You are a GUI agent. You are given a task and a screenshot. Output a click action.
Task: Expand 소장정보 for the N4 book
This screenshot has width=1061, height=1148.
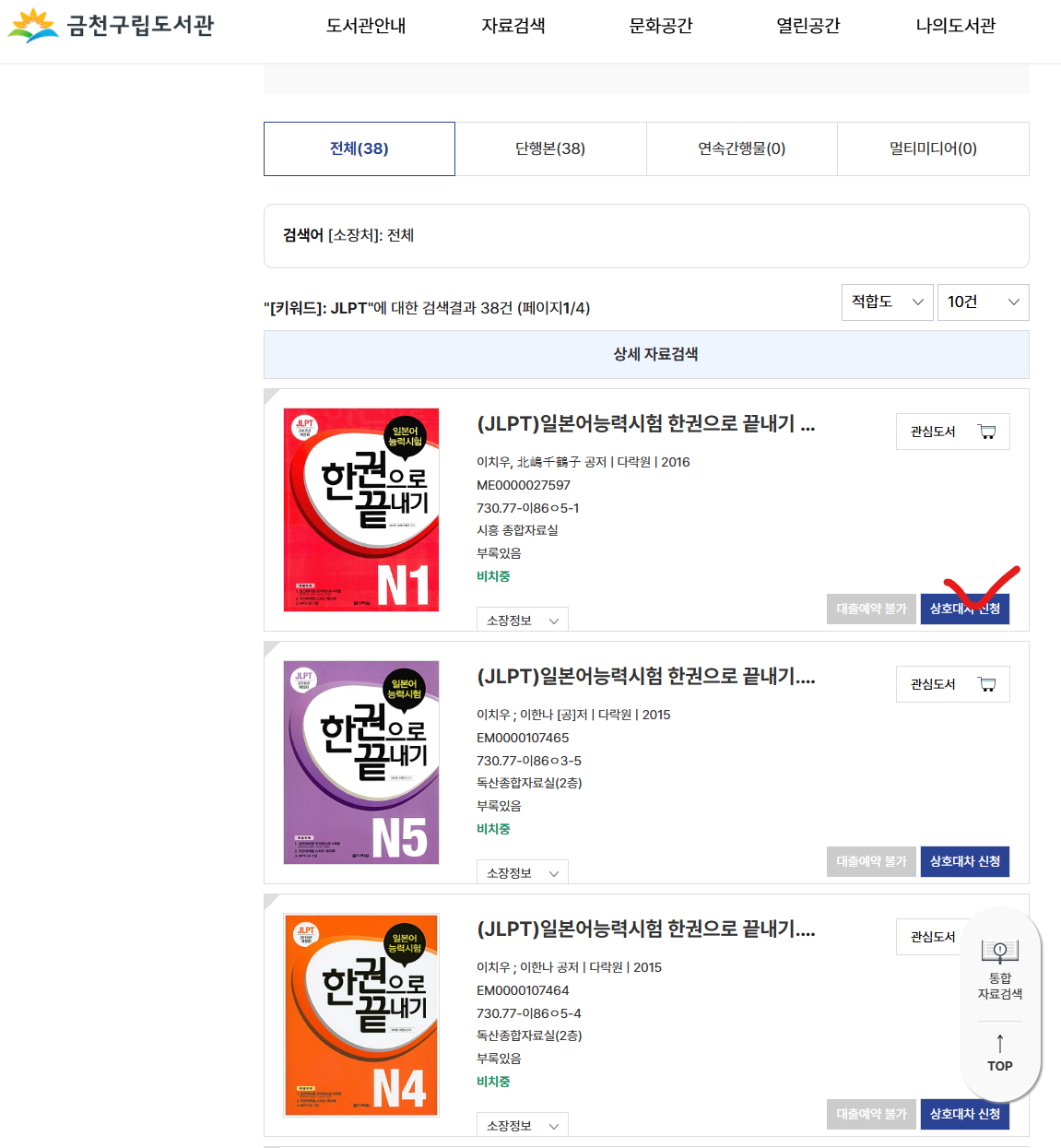coord(523,1125)
